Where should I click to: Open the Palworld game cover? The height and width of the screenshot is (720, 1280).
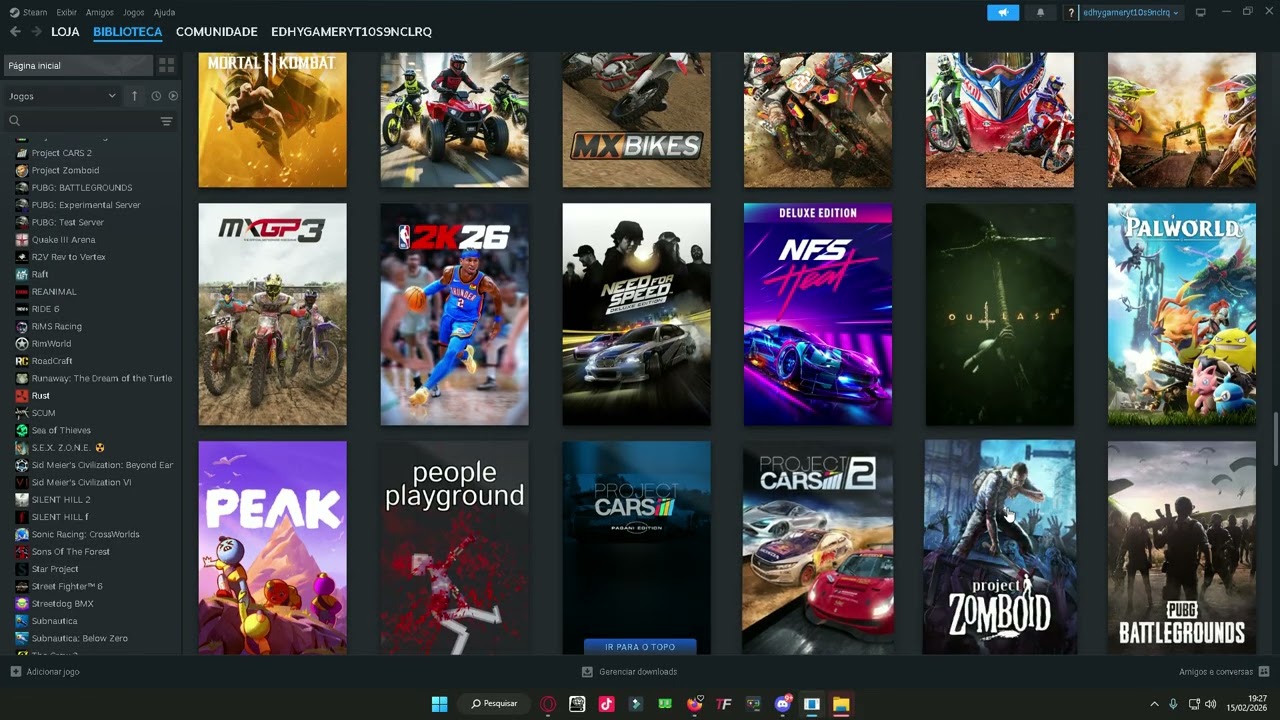(1182, 314)
